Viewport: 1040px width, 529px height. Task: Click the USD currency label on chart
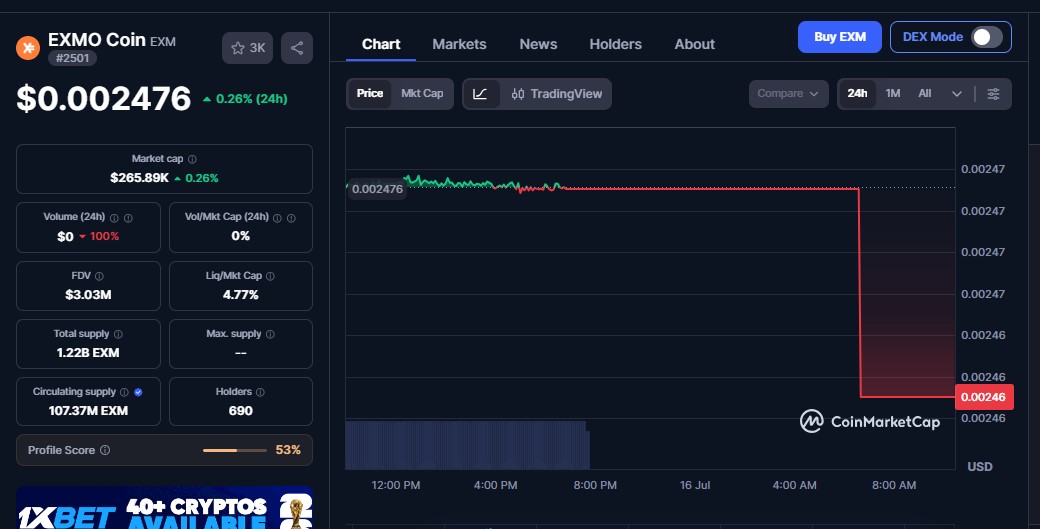pos(980,467)
